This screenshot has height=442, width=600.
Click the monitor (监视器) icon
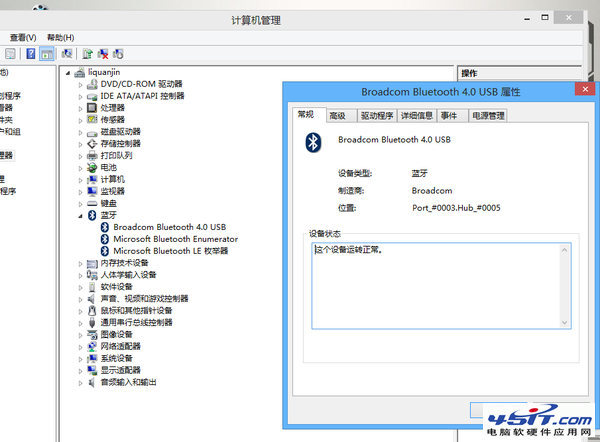click(92, 191)
